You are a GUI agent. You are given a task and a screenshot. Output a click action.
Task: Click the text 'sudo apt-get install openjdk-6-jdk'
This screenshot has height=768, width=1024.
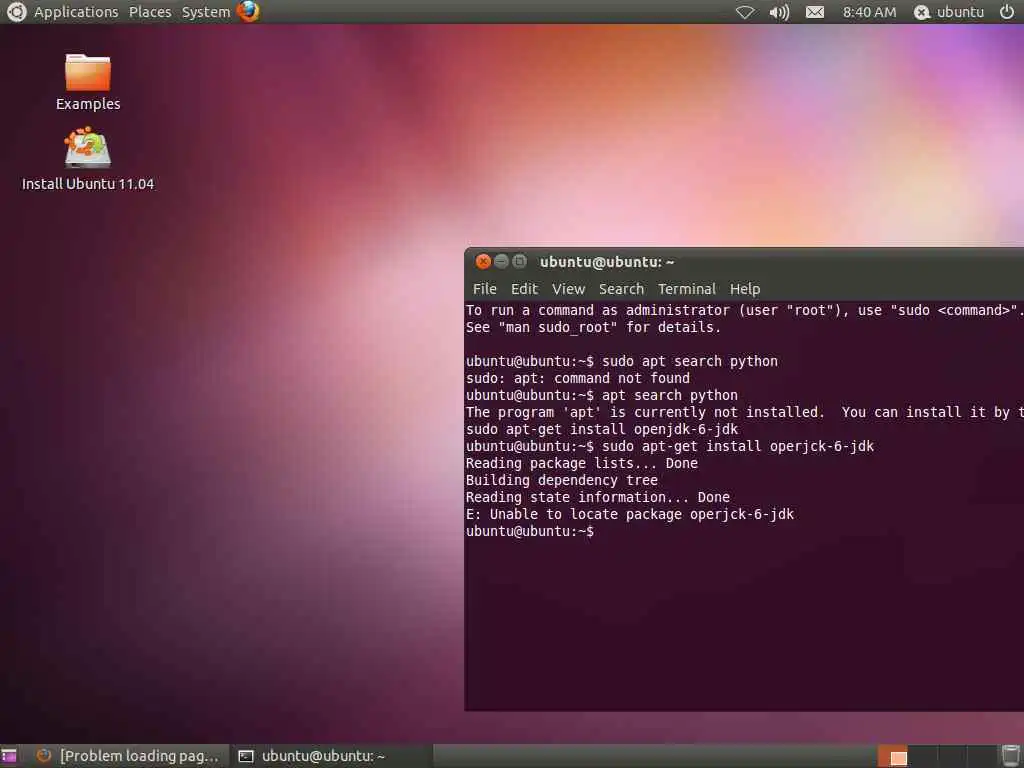(x=601, y=429)
